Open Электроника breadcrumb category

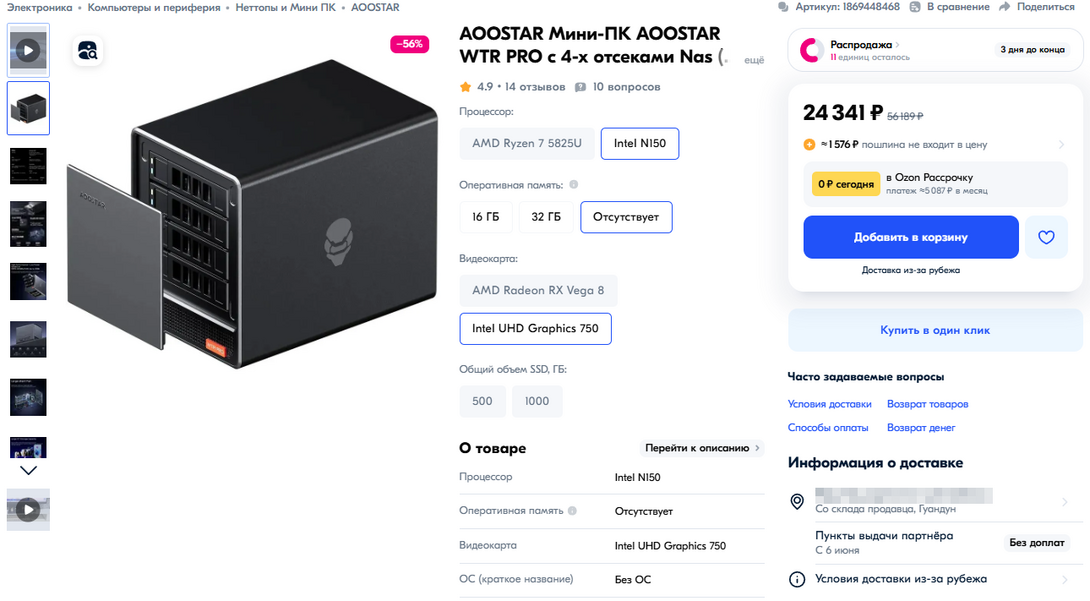(x=40, y=7)
